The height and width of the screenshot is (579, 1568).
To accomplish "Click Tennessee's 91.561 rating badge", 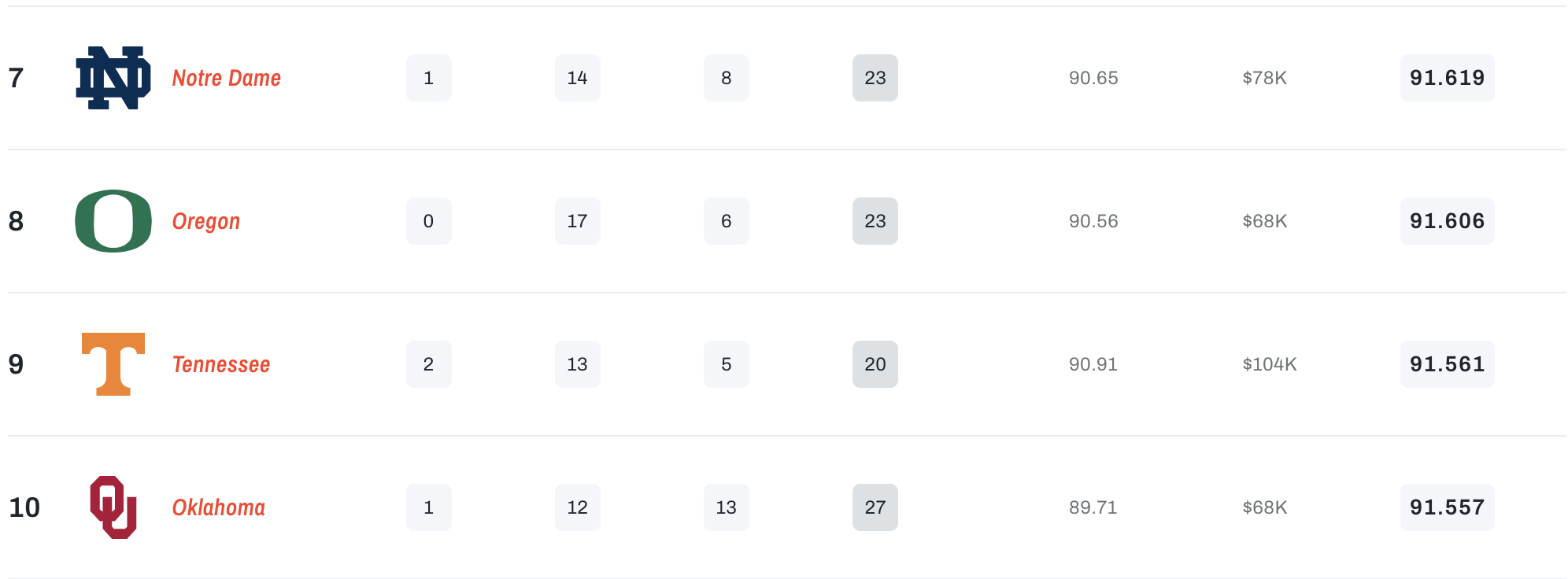I will point(1447,364).
